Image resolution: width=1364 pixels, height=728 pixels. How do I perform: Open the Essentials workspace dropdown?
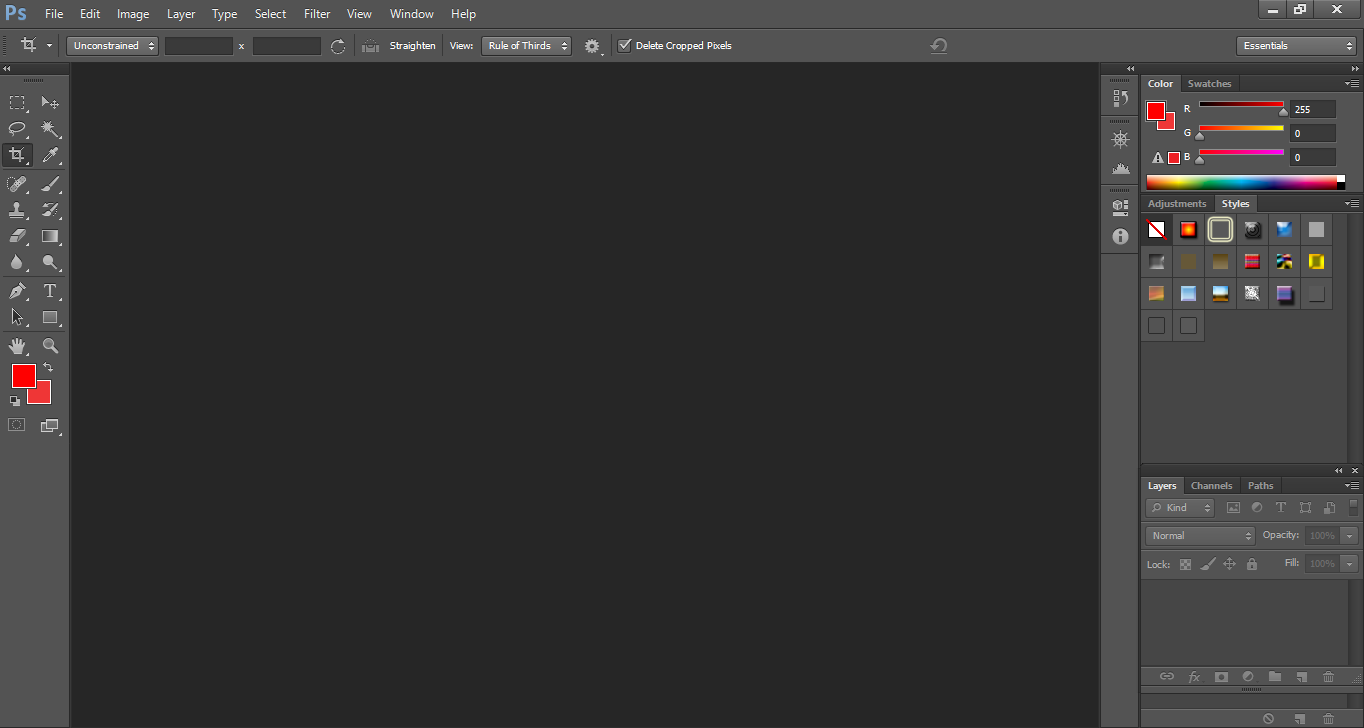click(1296, 45)
